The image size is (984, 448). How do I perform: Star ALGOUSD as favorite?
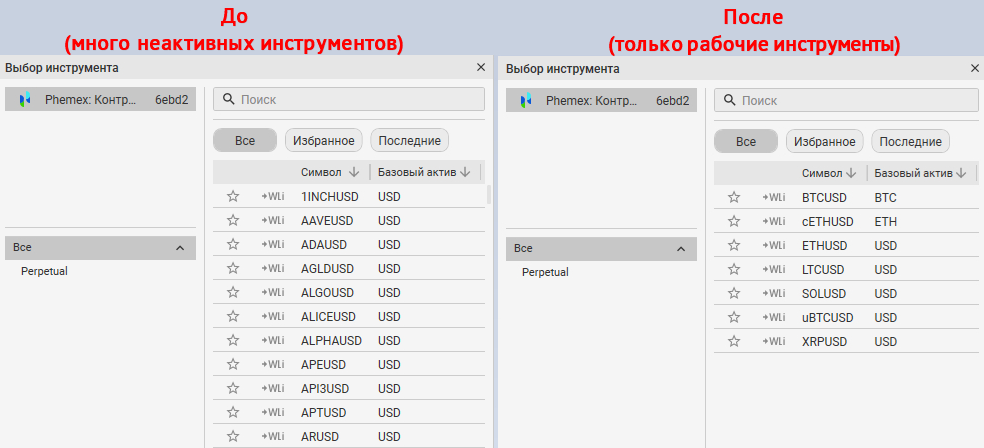click(x=233, y=292)
